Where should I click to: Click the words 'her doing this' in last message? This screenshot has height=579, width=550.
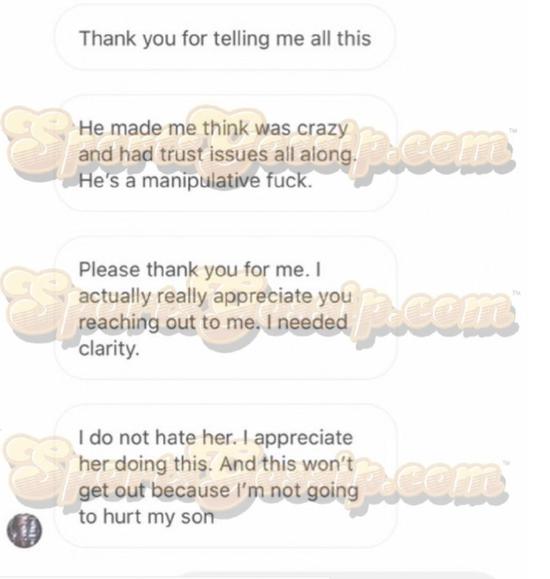coord(146,464)
